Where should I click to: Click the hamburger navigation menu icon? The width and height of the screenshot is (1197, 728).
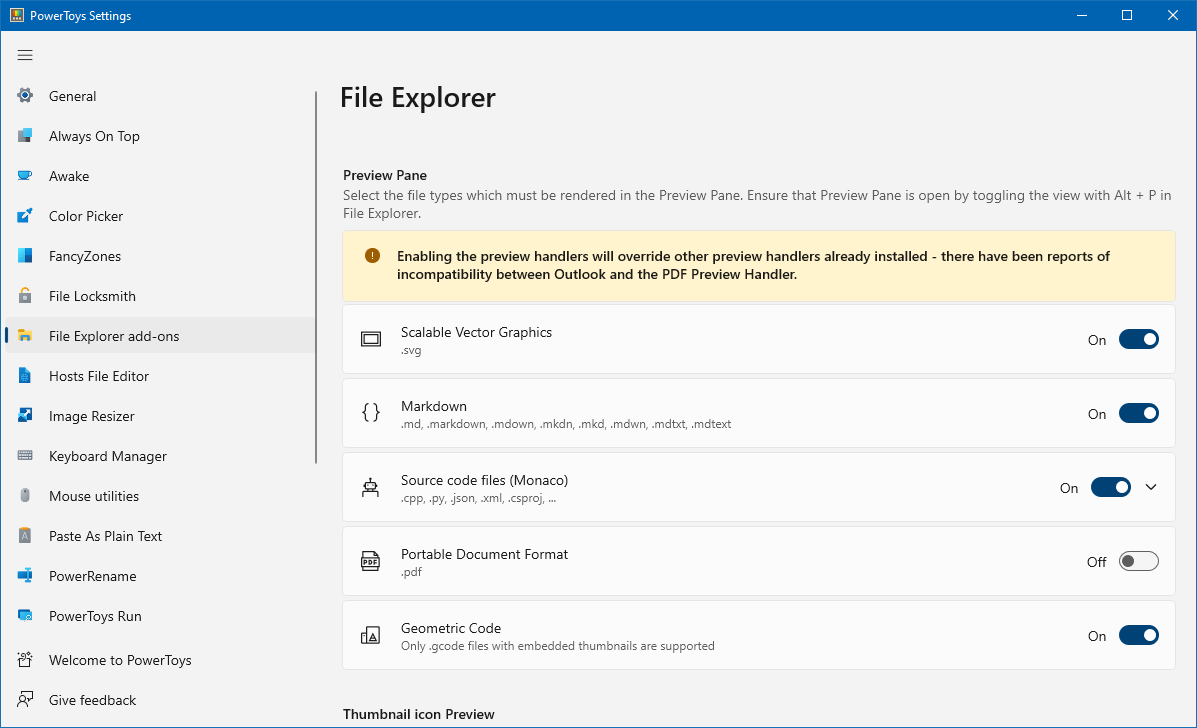(25, 55)
